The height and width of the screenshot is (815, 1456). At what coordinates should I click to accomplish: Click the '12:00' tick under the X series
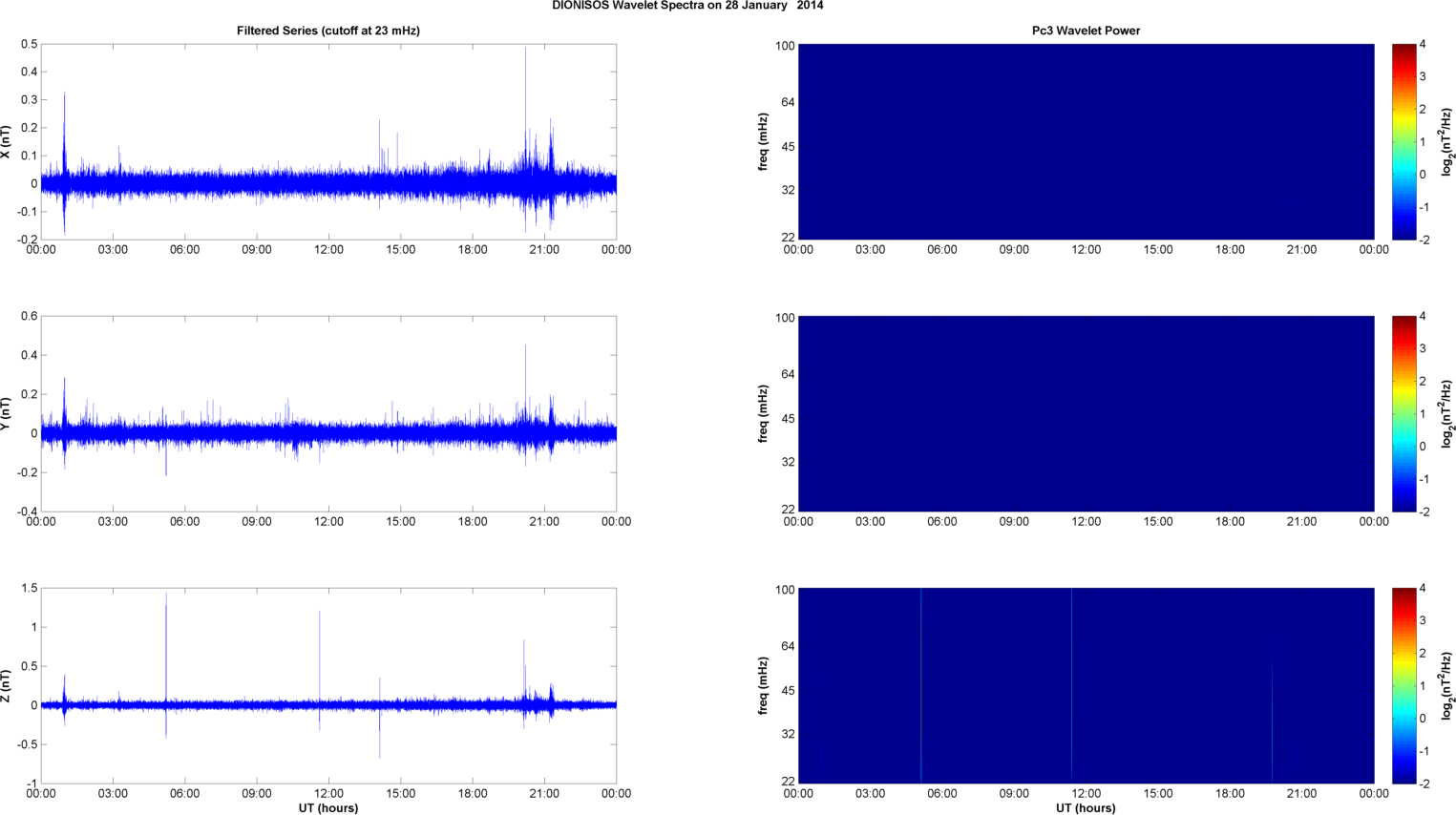point(328,250)
